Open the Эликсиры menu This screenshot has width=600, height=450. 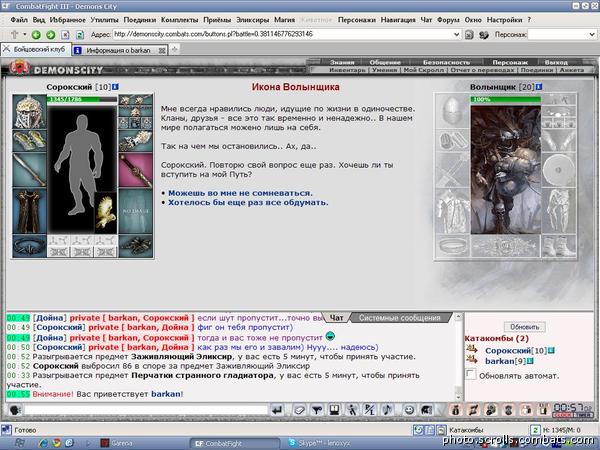coord(253,20)
